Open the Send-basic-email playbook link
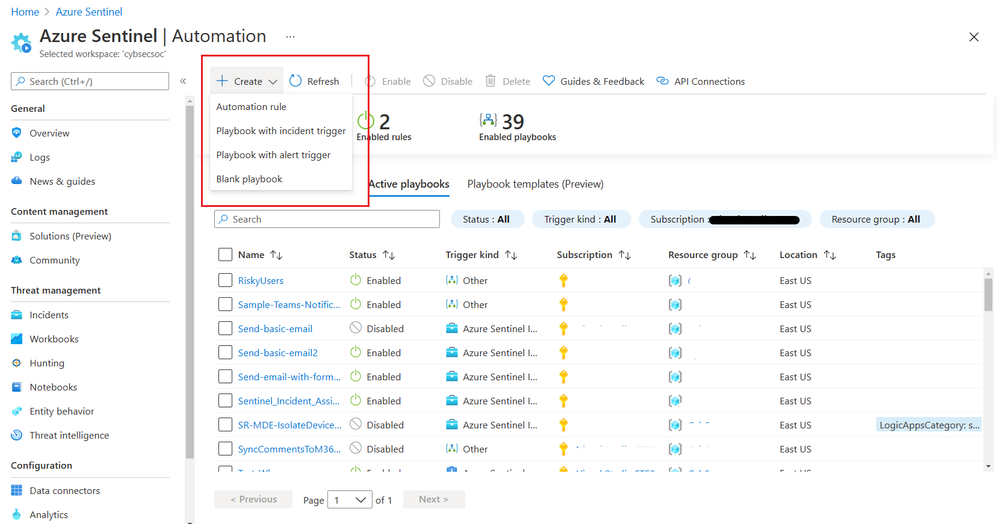The width and height of the screenshot is (999, 524). [275, 328]
